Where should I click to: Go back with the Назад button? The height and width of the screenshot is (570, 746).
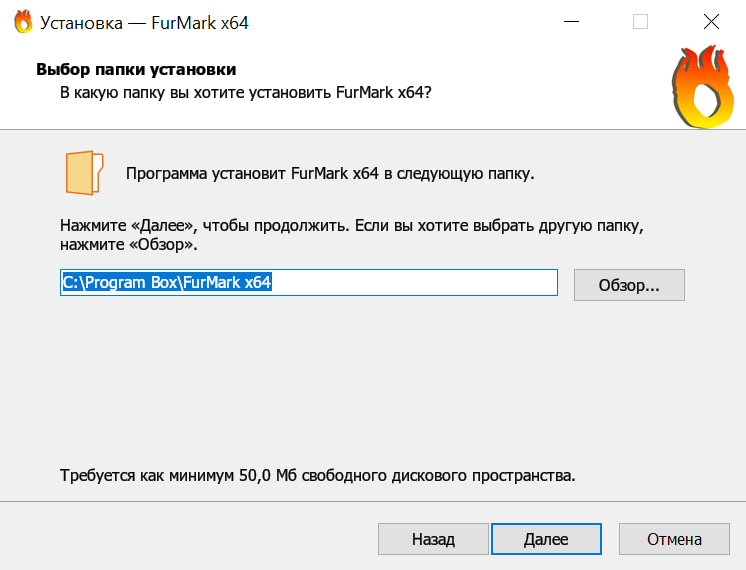click(x=433, y=539)
